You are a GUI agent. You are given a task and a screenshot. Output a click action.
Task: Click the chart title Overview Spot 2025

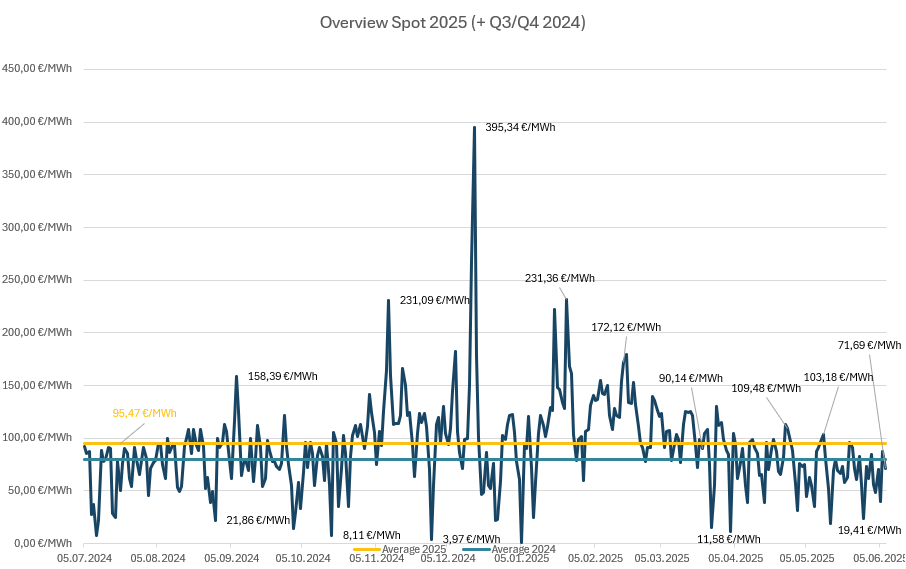(x=452, y=22)
